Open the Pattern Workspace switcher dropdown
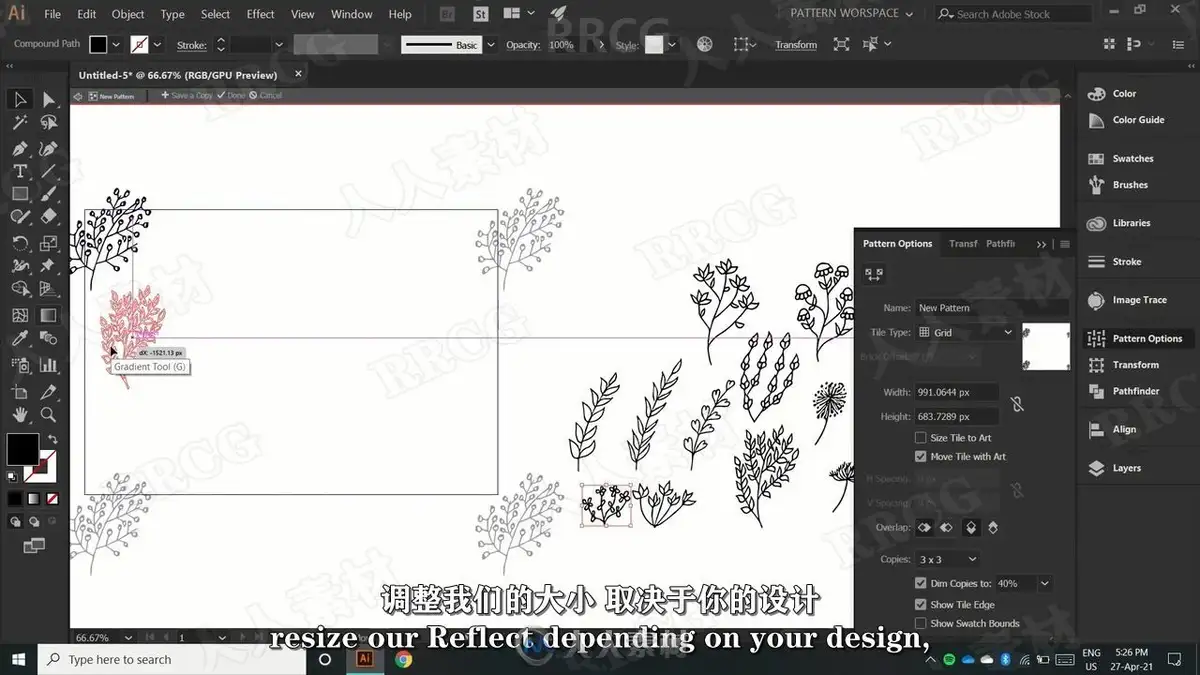This screenshot has width=1200, height=675. pos(851,13)
